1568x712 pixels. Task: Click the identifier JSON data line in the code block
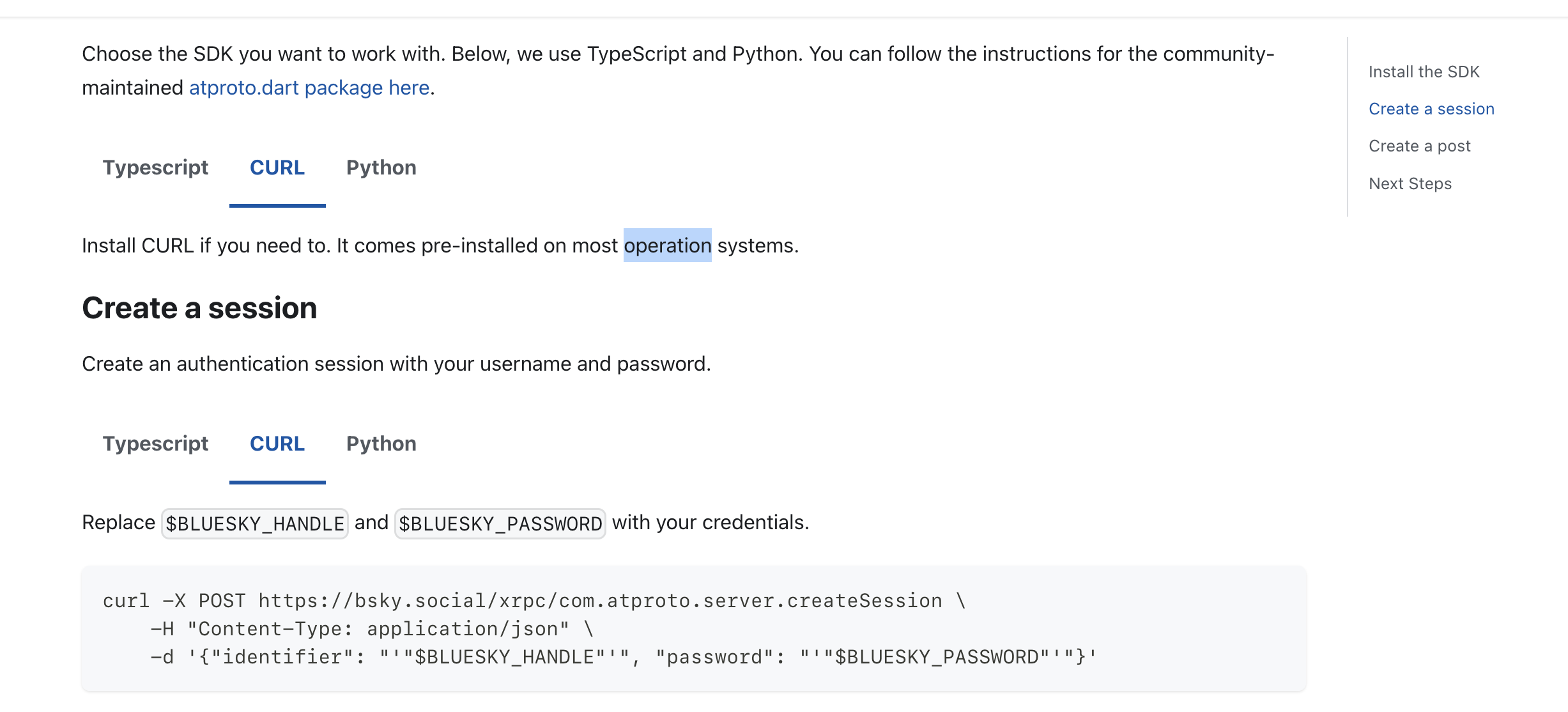(623, 657)
